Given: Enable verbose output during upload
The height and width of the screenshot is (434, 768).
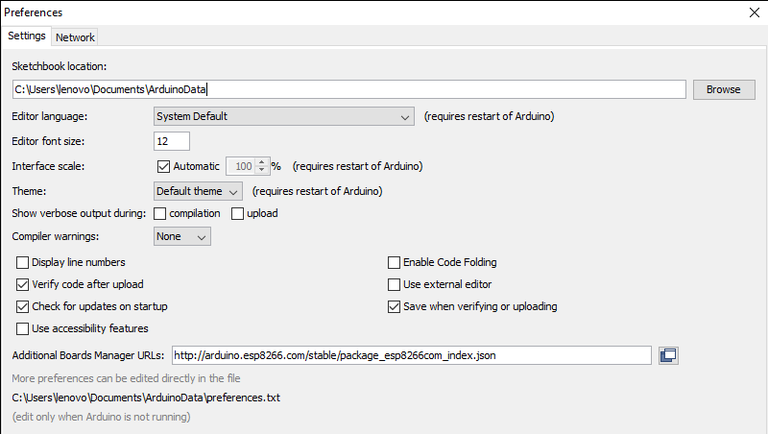Looking at the screenshot, I should [x=238, y=214].
